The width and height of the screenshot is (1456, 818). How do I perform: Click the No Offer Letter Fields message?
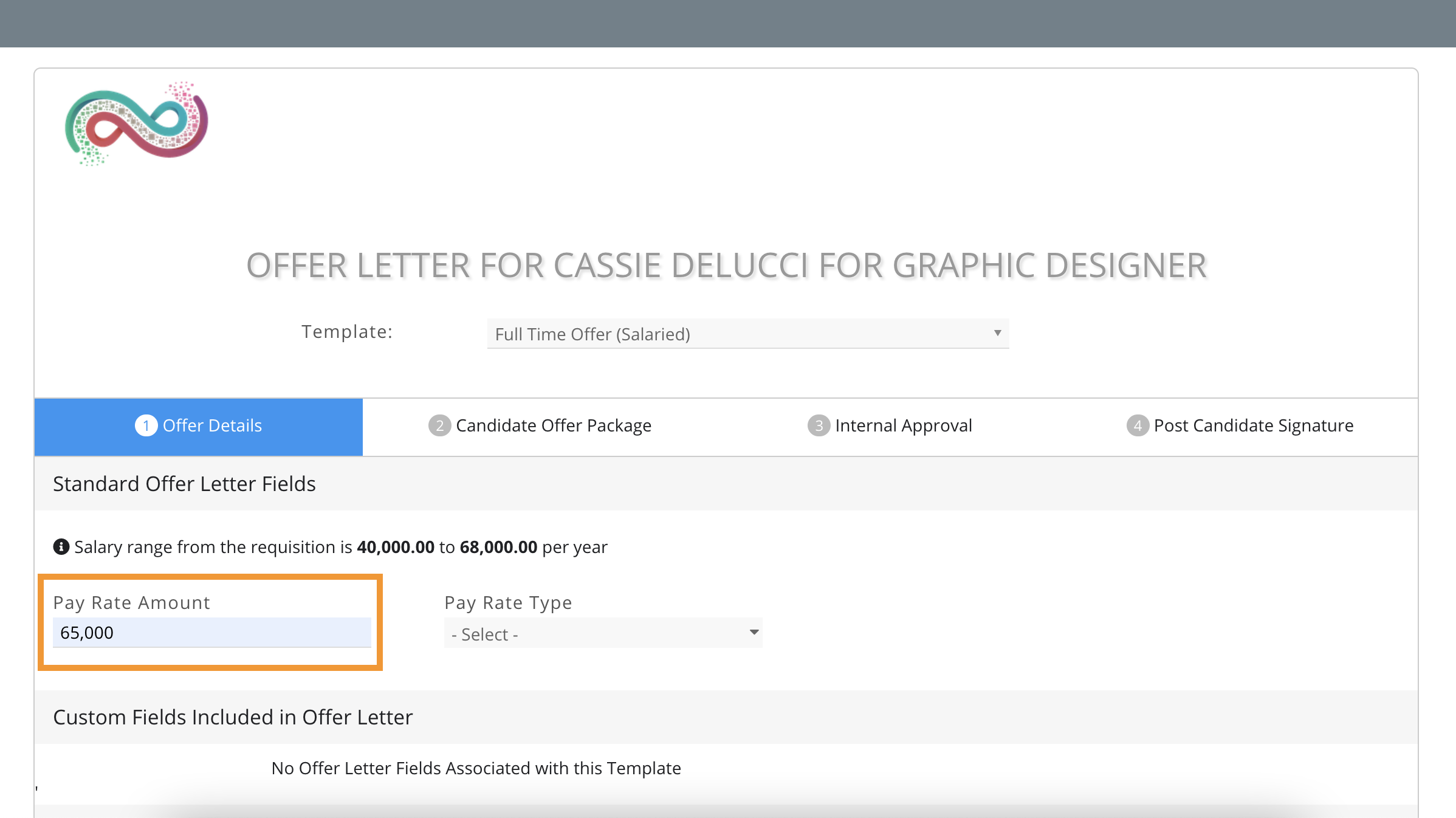(x=476, y=768)
